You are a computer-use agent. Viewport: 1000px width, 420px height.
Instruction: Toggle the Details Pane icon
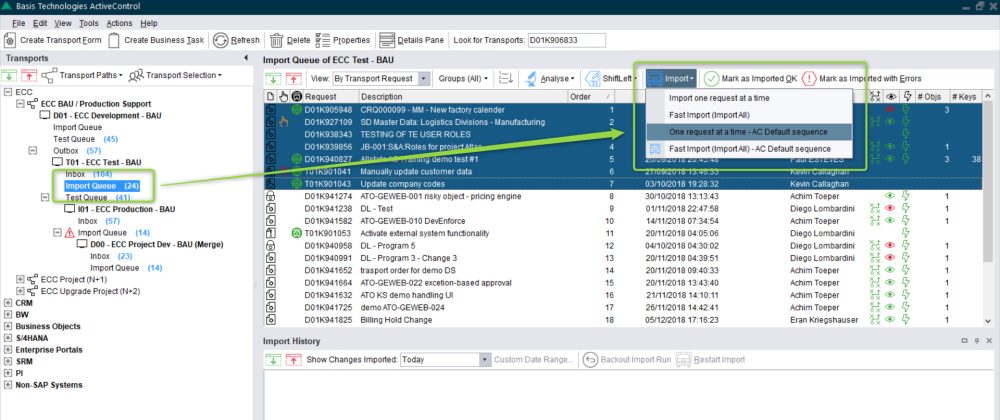click(387, 40)
